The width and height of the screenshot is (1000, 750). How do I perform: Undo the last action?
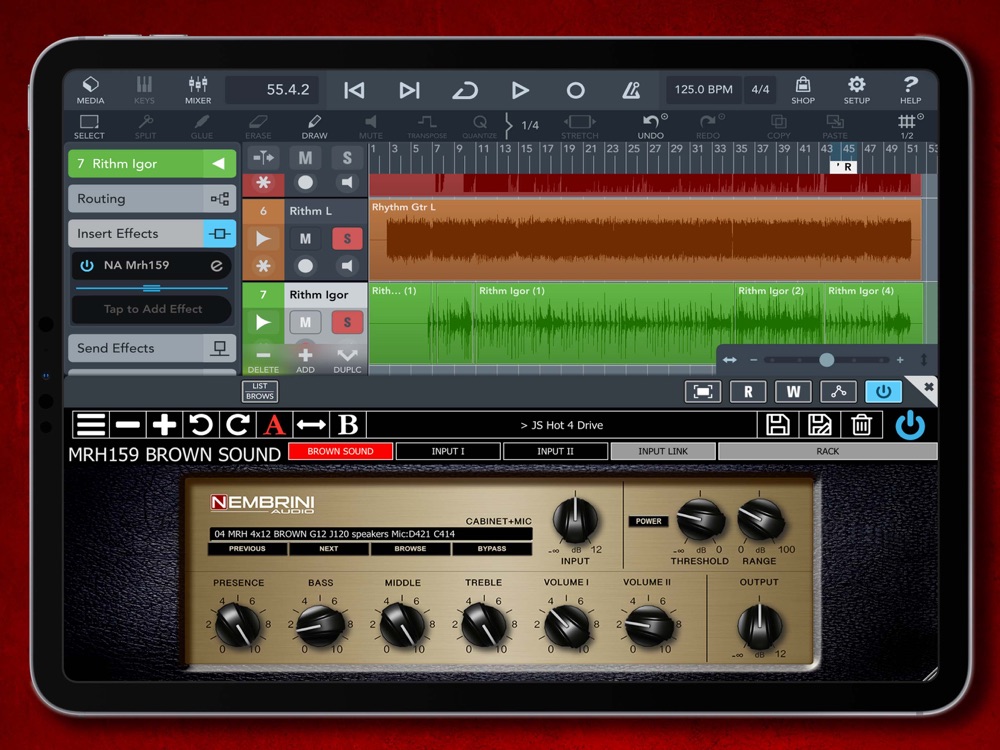pos(651,126)
